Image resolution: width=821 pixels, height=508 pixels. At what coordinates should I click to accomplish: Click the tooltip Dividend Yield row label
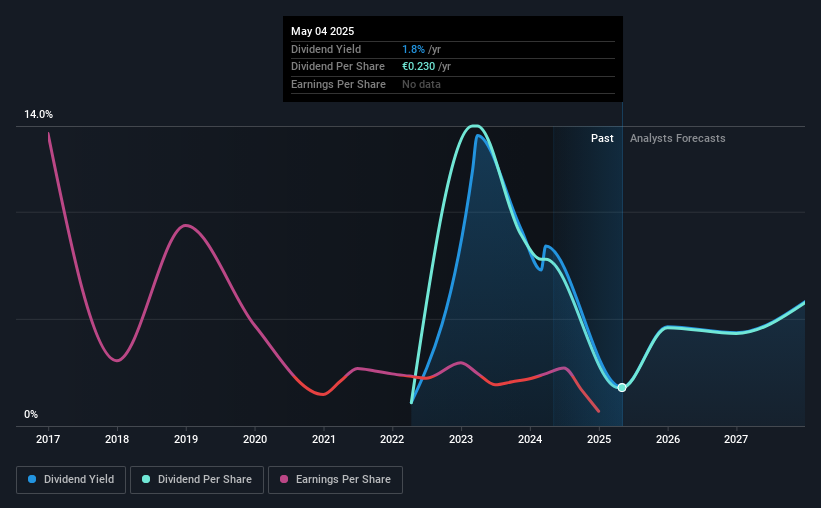pos(326,49)
